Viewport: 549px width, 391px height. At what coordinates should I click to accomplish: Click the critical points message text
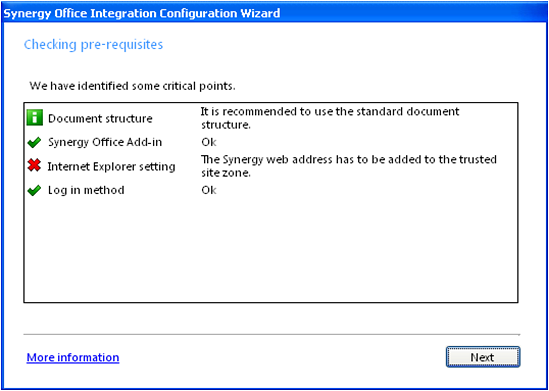132,86
